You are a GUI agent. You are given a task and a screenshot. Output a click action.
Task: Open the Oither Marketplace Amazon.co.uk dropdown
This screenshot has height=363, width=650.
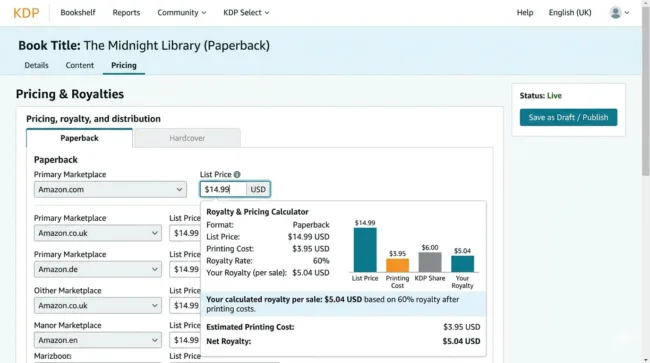click(x=98, y=305)
